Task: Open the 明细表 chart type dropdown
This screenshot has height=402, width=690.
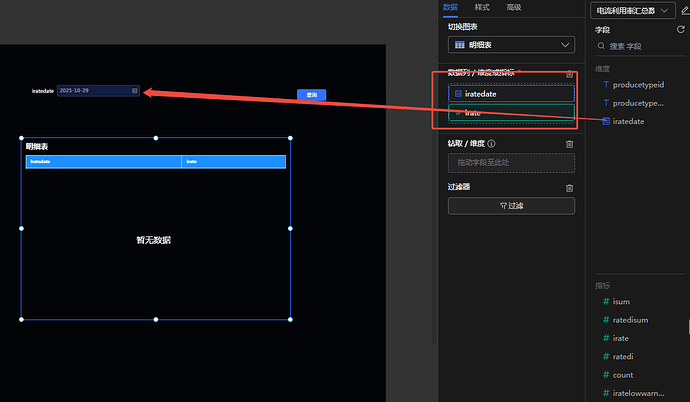Action: tap(511, 45)
